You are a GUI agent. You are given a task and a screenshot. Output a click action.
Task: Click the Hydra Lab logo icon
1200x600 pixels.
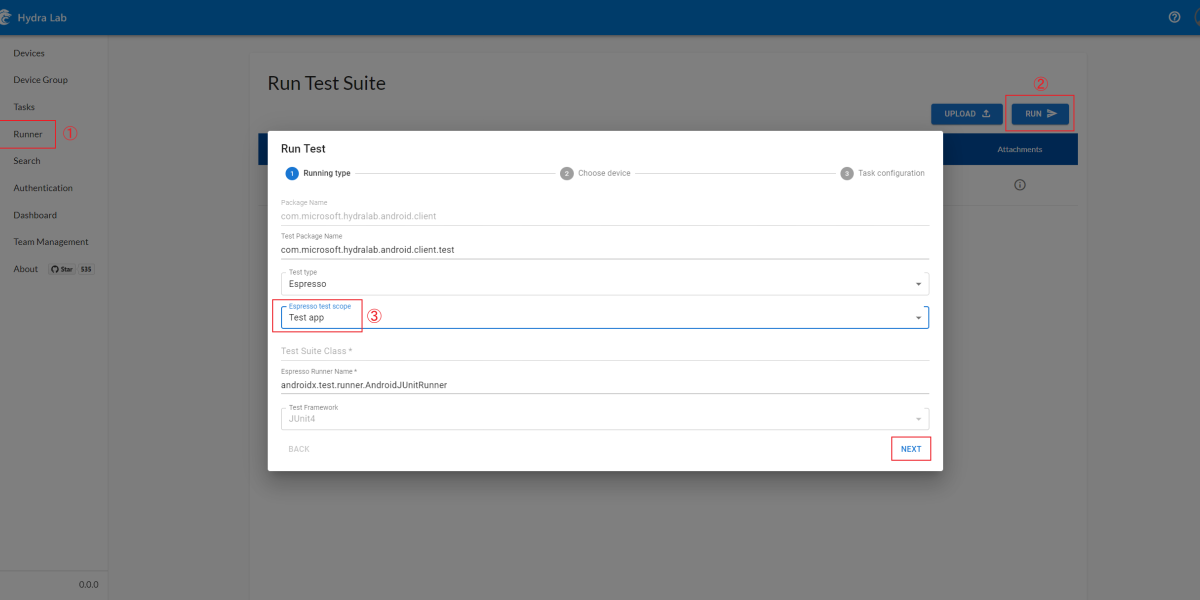[x=5, y=18]
